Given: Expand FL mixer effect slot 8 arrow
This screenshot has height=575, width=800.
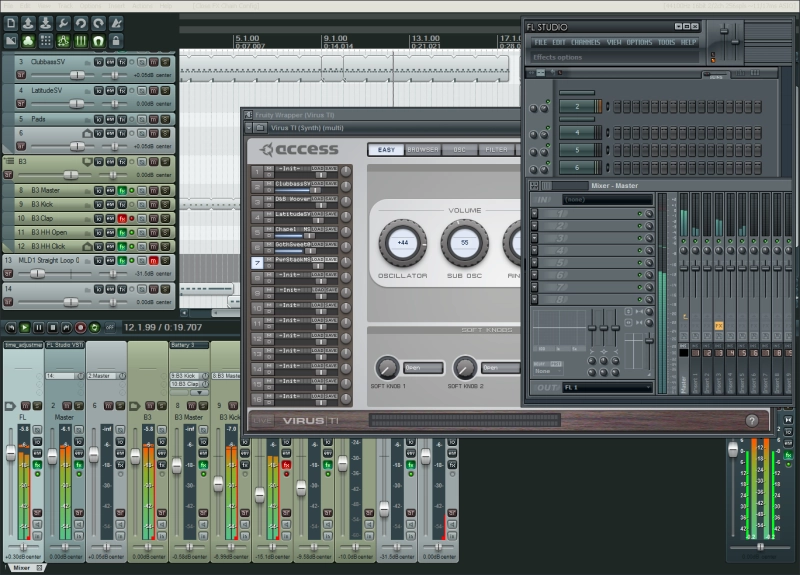Looking at the screenshot, I should pos(534,299).
